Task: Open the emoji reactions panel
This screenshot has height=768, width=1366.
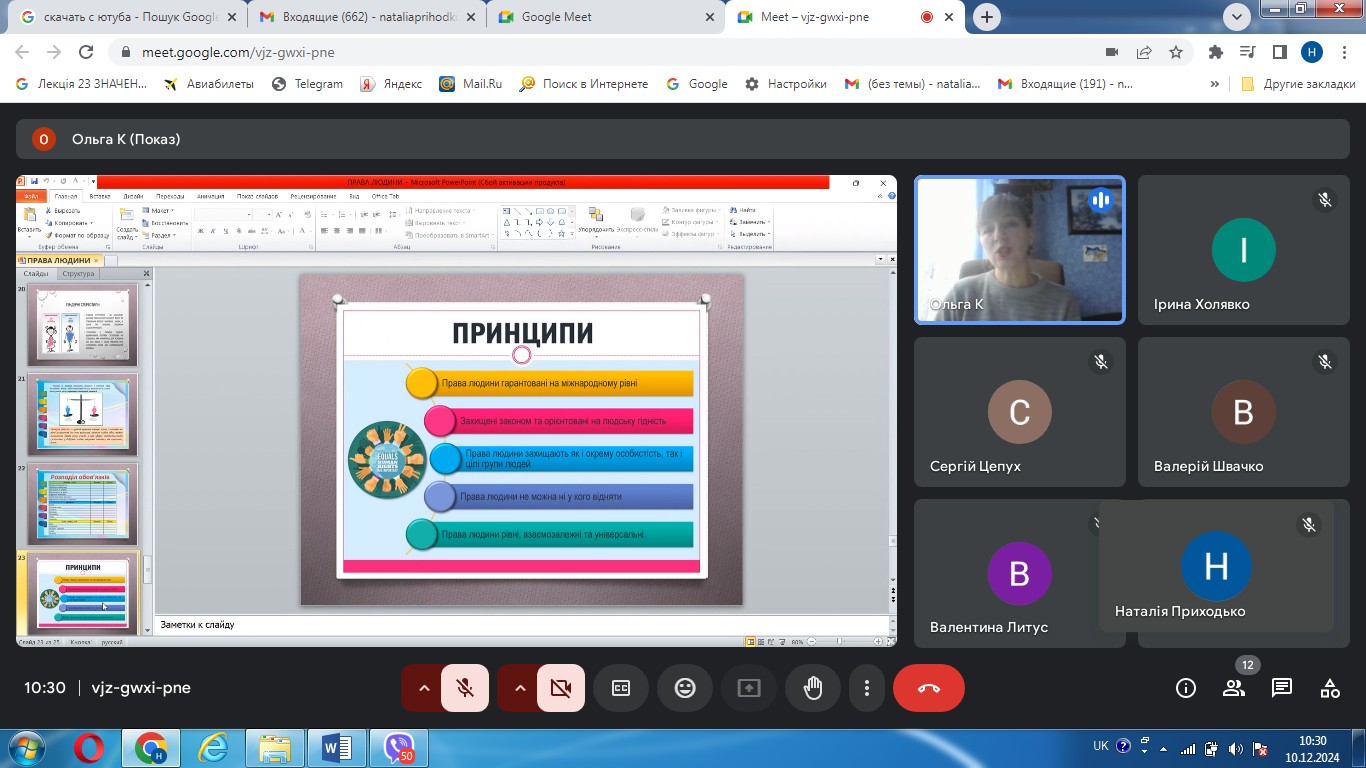Action: pos(685,688)
